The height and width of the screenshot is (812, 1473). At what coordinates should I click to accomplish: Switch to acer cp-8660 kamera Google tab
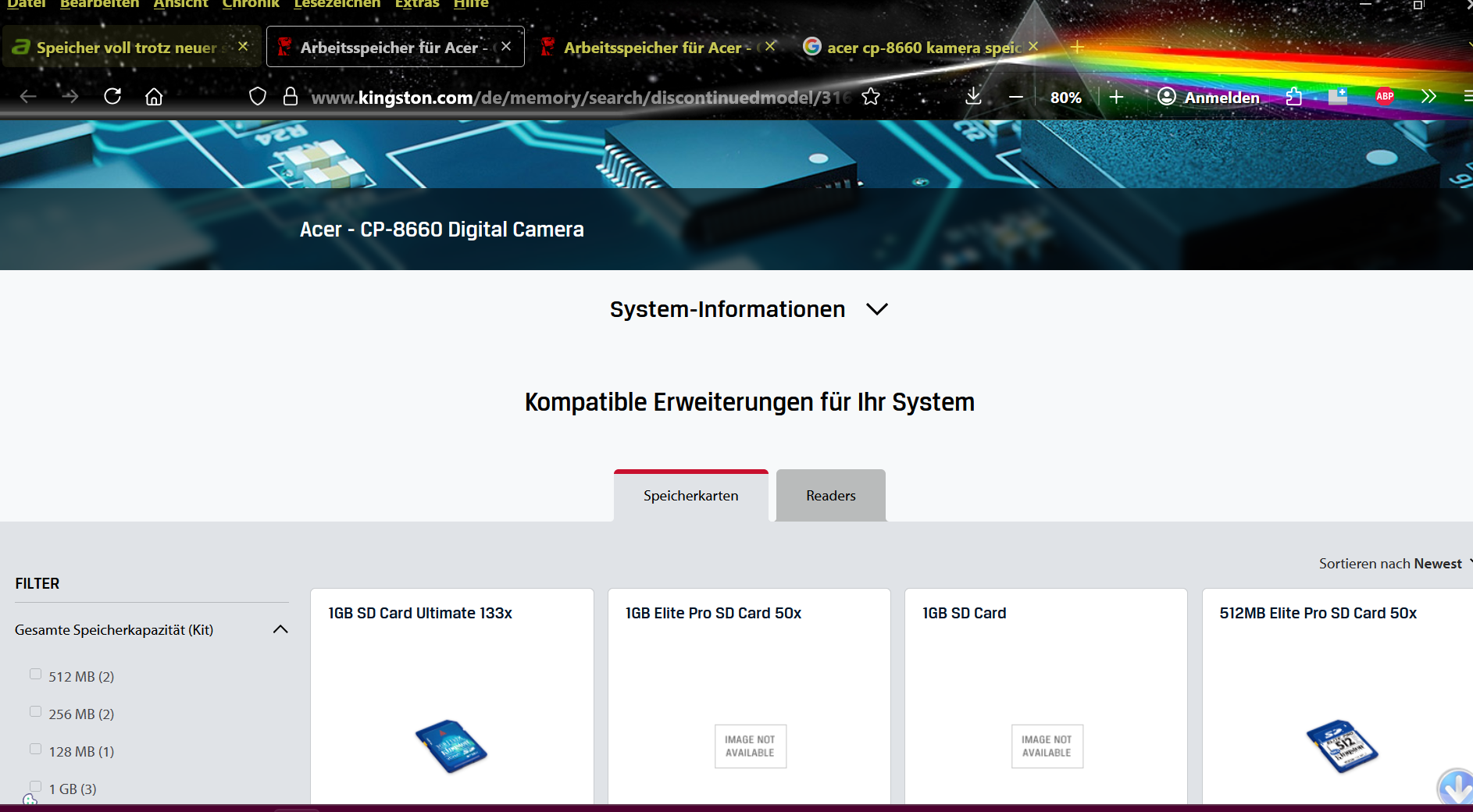tap(922, 47)
